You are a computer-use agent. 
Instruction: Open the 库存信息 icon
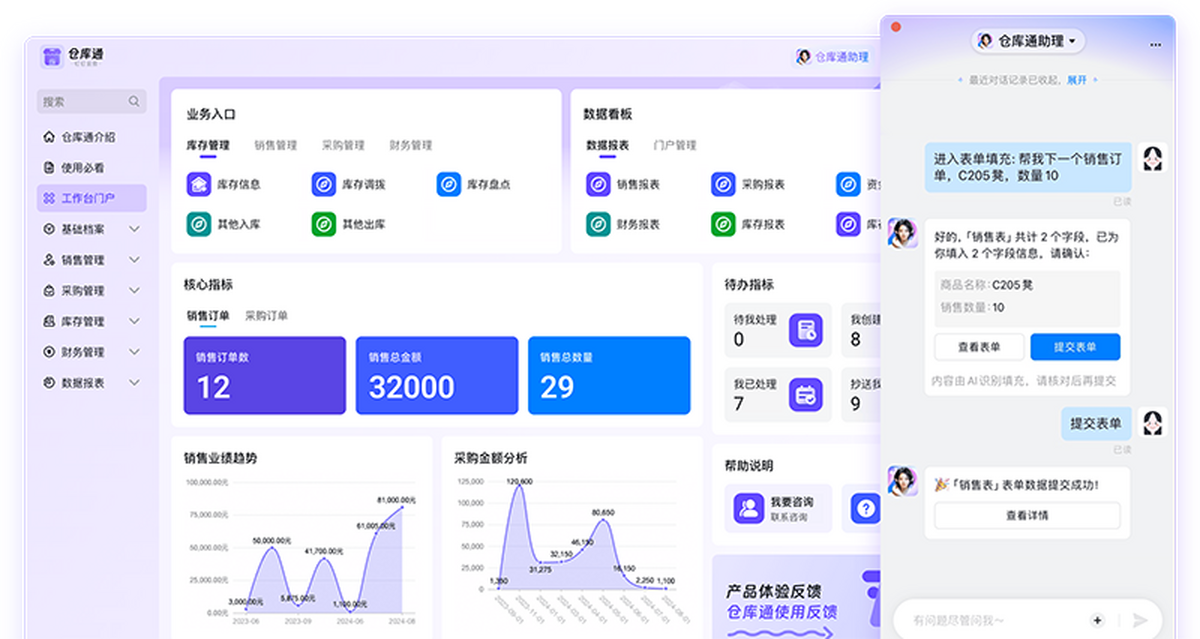pos(199,184)
